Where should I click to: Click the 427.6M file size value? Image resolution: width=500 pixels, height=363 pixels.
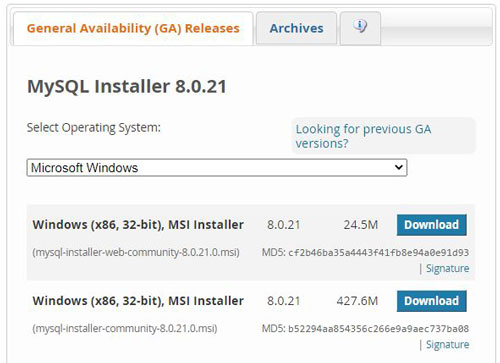tap(357, 301)
